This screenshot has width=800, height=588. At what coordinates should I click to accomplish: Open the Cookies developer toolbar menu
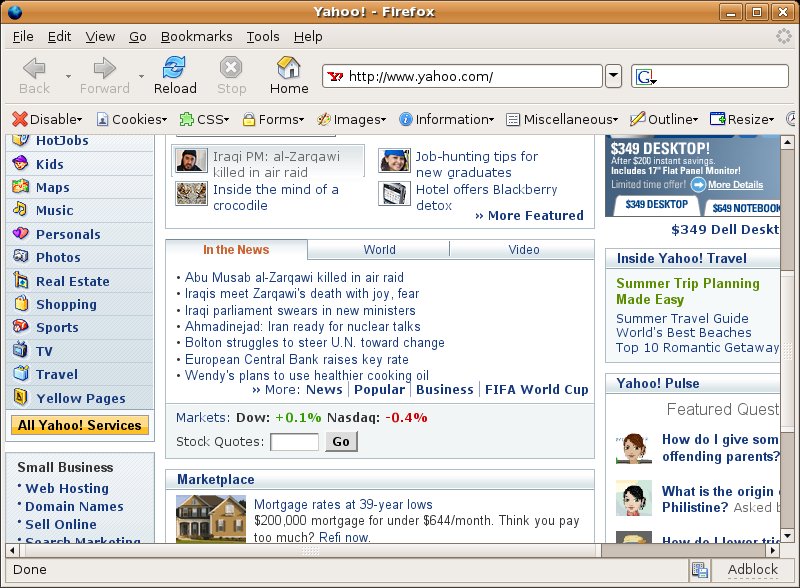[x=132, y=119]
